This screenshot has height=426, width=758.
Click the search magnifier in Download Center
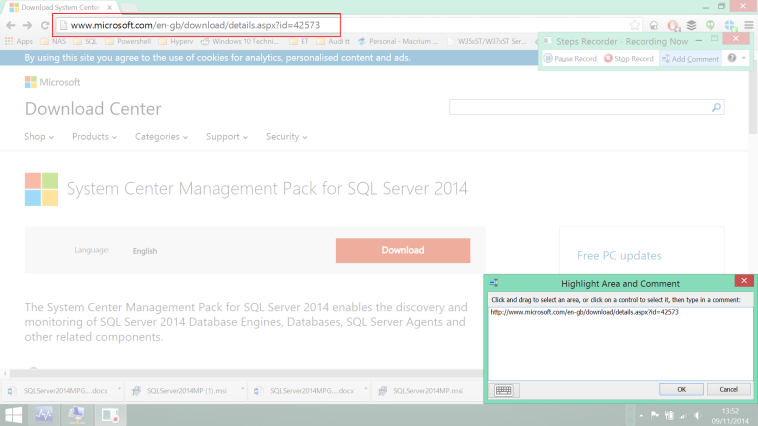[717, 107]
